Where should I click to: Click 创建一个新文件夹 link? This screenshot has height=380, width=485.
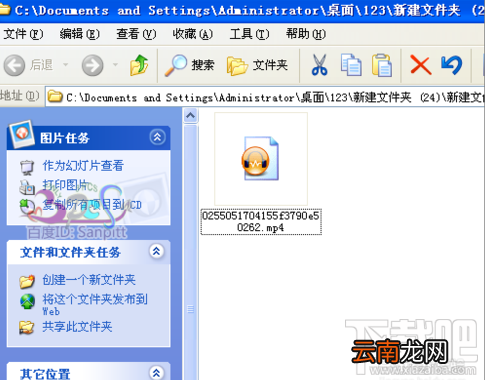coord(89,280)
